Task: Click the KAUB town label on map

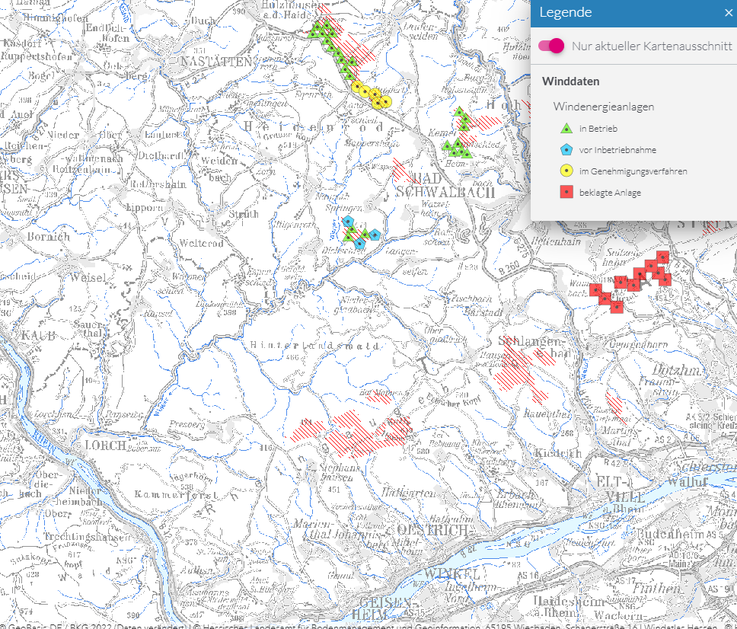Action: (x=38, y=336)
